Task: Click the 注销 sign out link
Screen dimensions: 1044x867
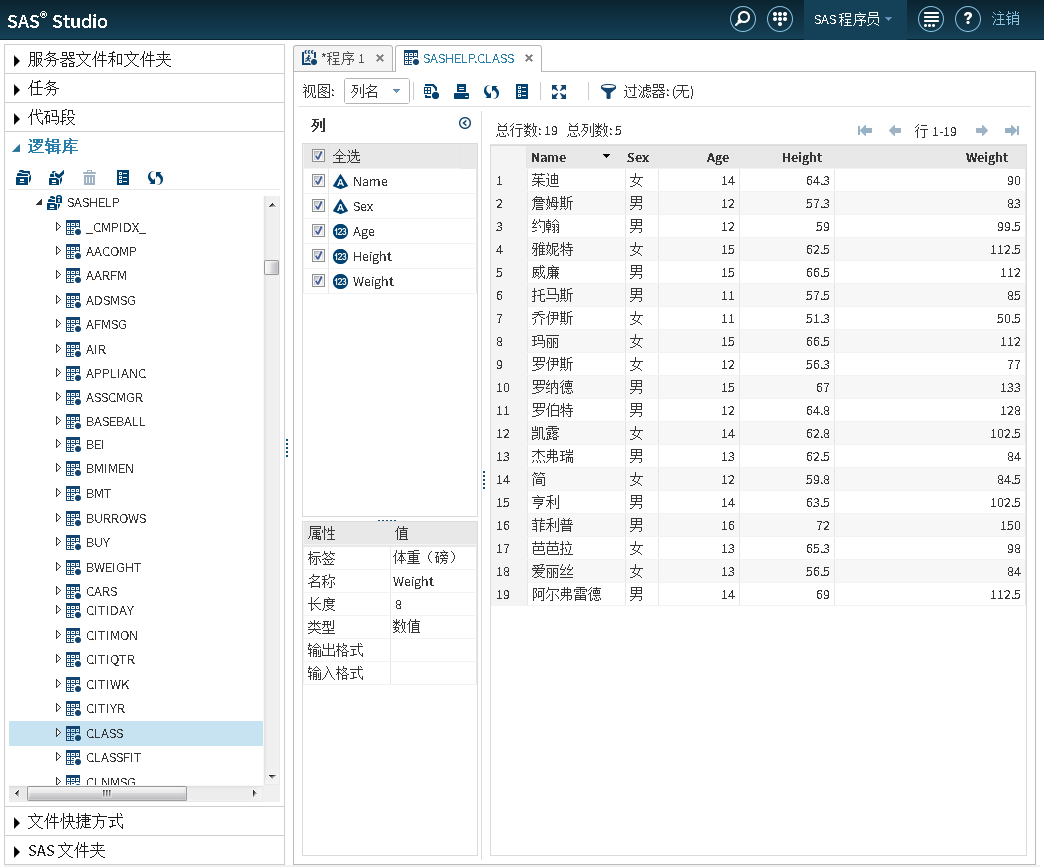Action: click(1005, 19)
